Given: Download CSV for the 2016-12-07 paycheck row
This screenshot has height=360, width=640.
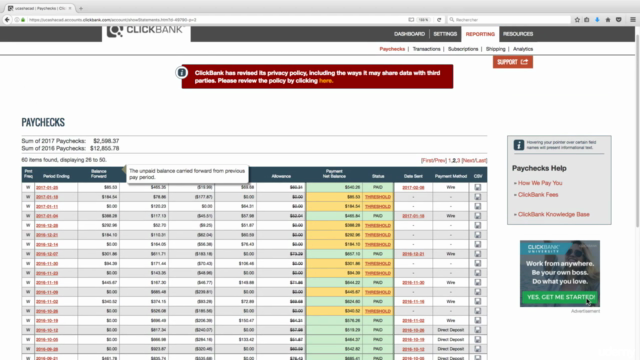Looking at the screenshot, I should pyautogui.click(x=478, y=254).
